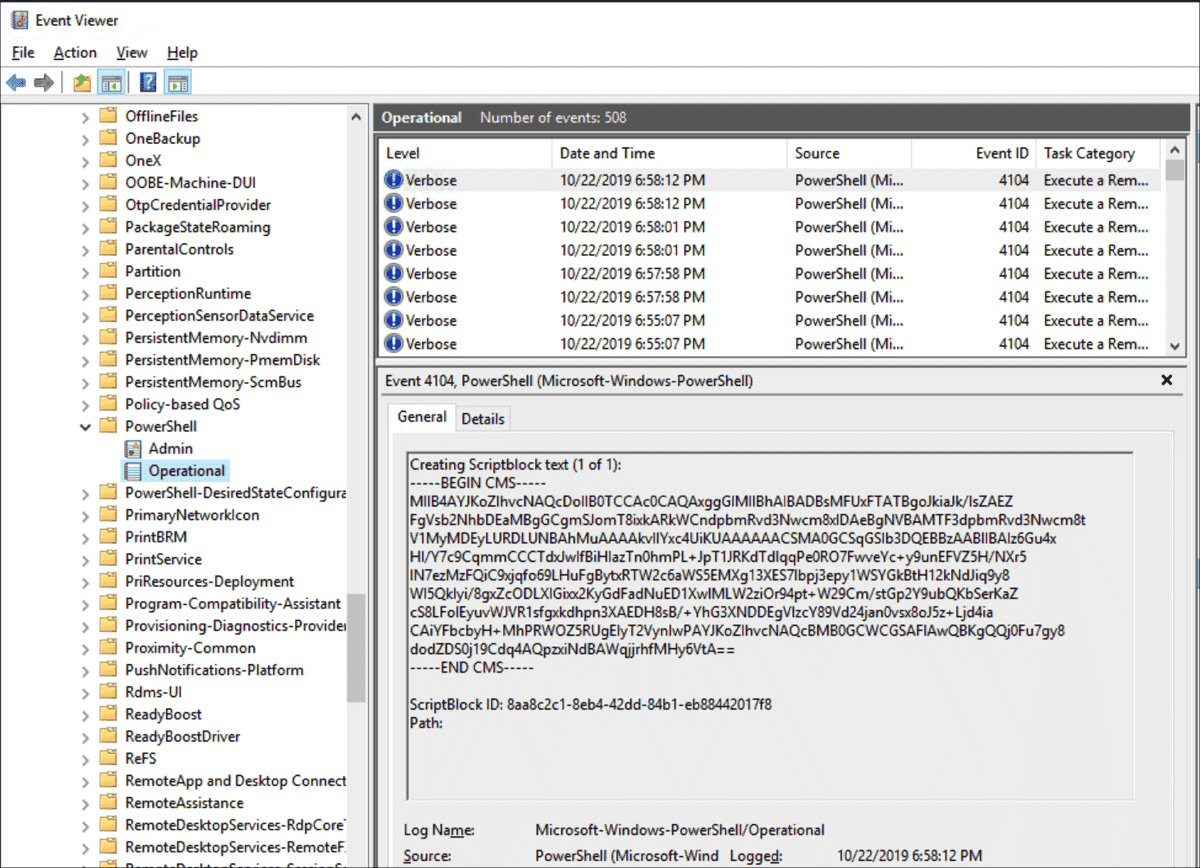The width and height of the screenshot is (1200, 868).
Task: Select the Operational log under PowerShell
Action: tap(186, 470)
